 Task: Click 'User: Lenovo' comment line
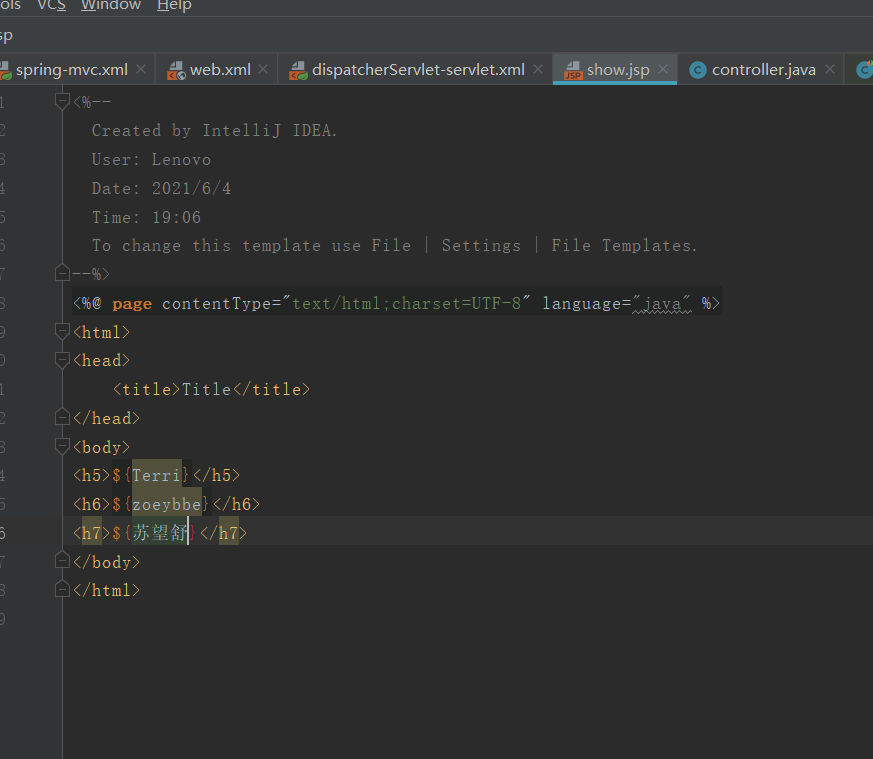point(151,160)
